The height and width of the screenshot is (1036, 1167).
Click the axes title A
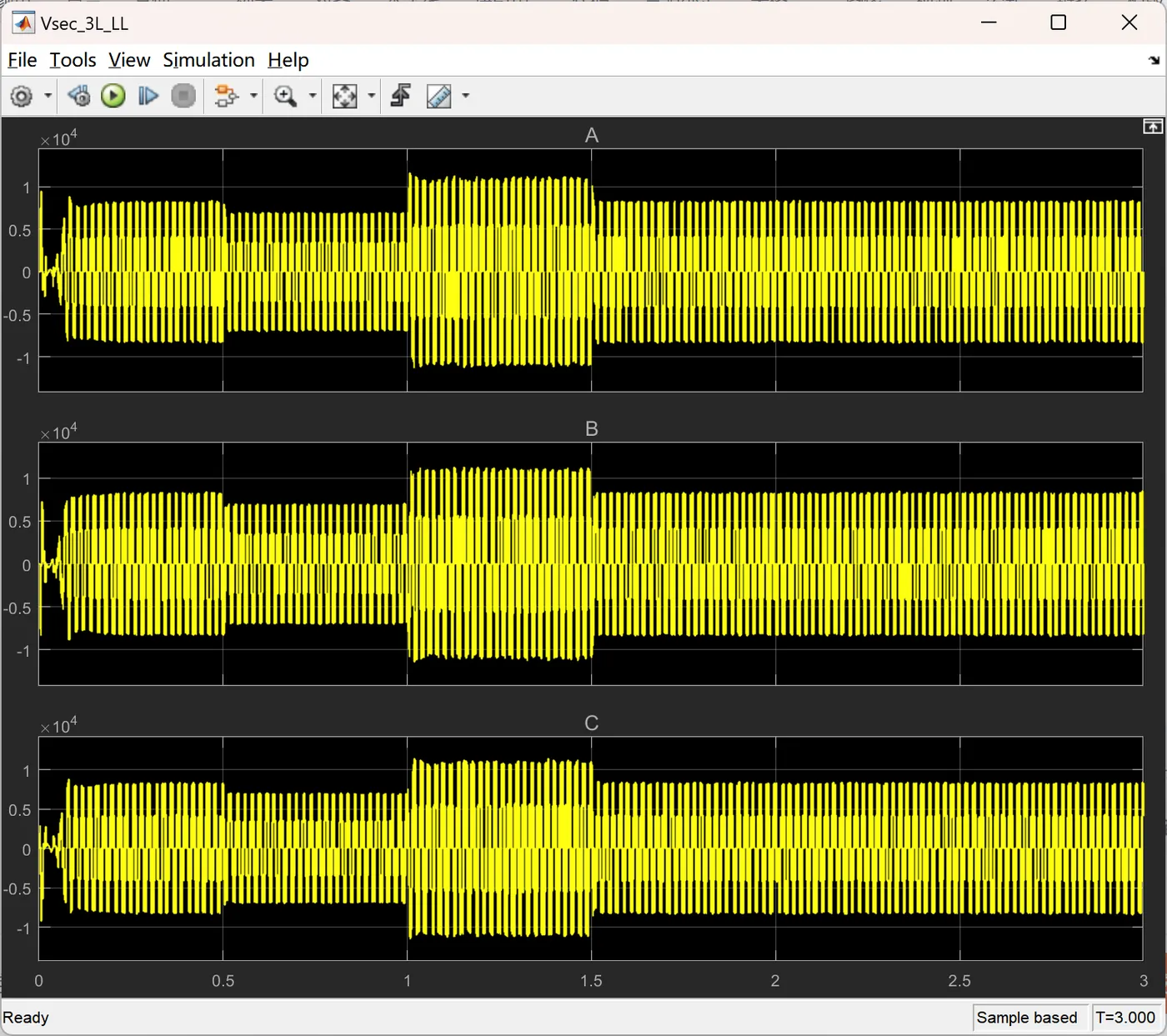[592, 136]
